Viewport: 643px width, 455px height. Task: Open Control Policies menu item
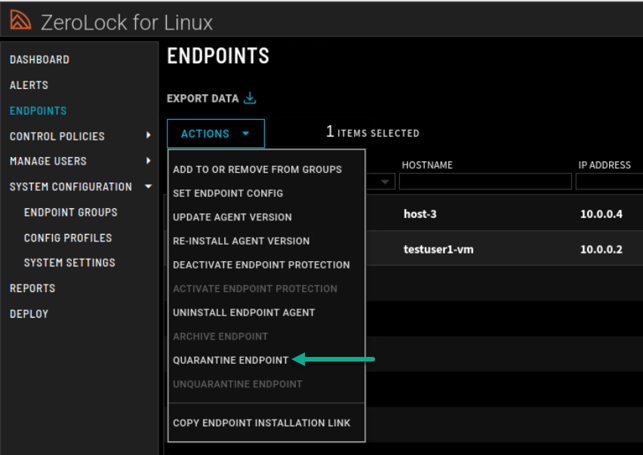(x=57, y=136)
